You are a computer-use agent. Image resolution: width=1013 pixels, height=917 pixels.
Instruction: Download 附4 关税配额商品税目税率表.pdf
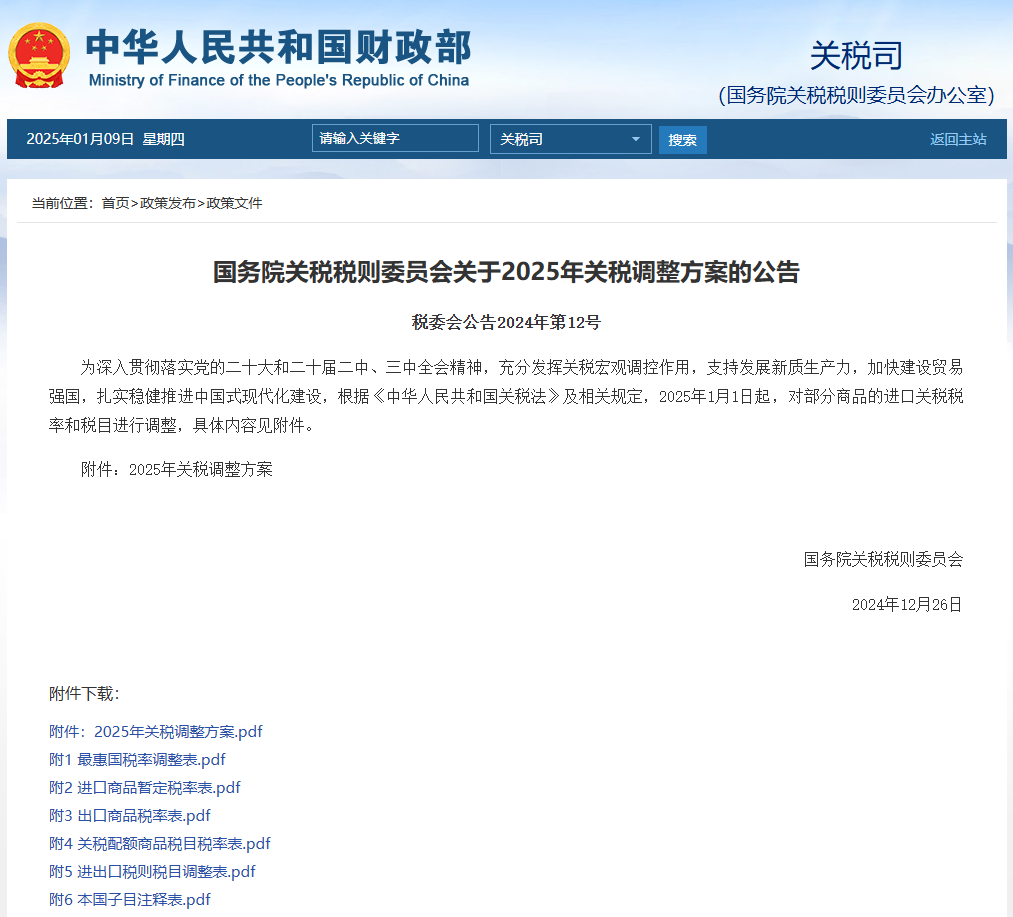[159, 843]
